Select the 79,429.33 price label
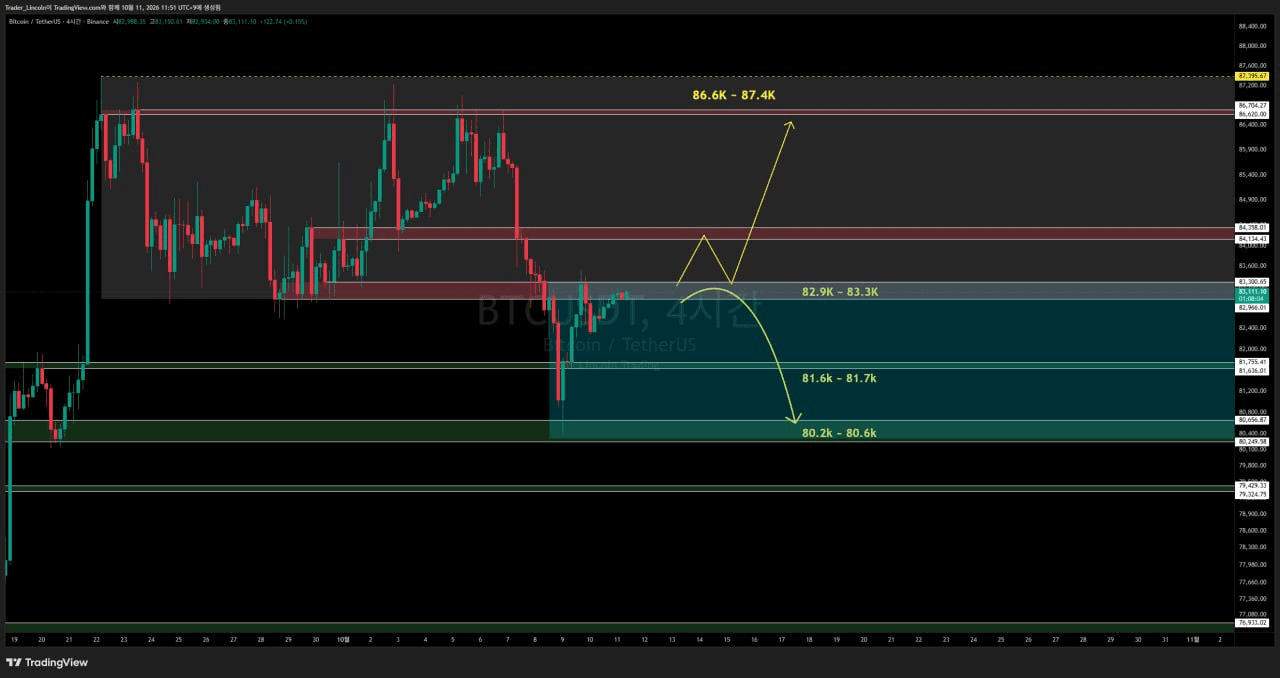The image size is (1280, 678). click(1252, 485)
